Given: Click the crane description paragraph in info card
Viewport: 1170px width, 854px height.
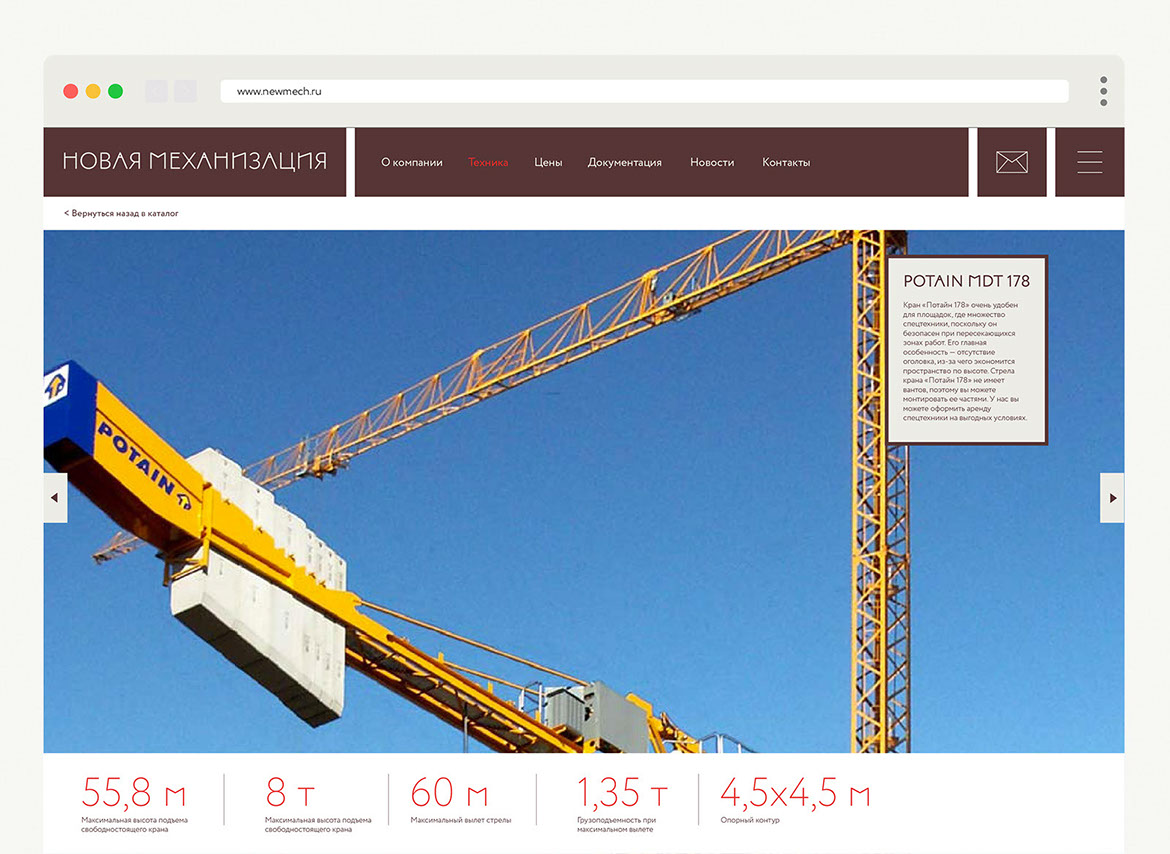Looking at the screenshot, I should [x=965, y=361].
